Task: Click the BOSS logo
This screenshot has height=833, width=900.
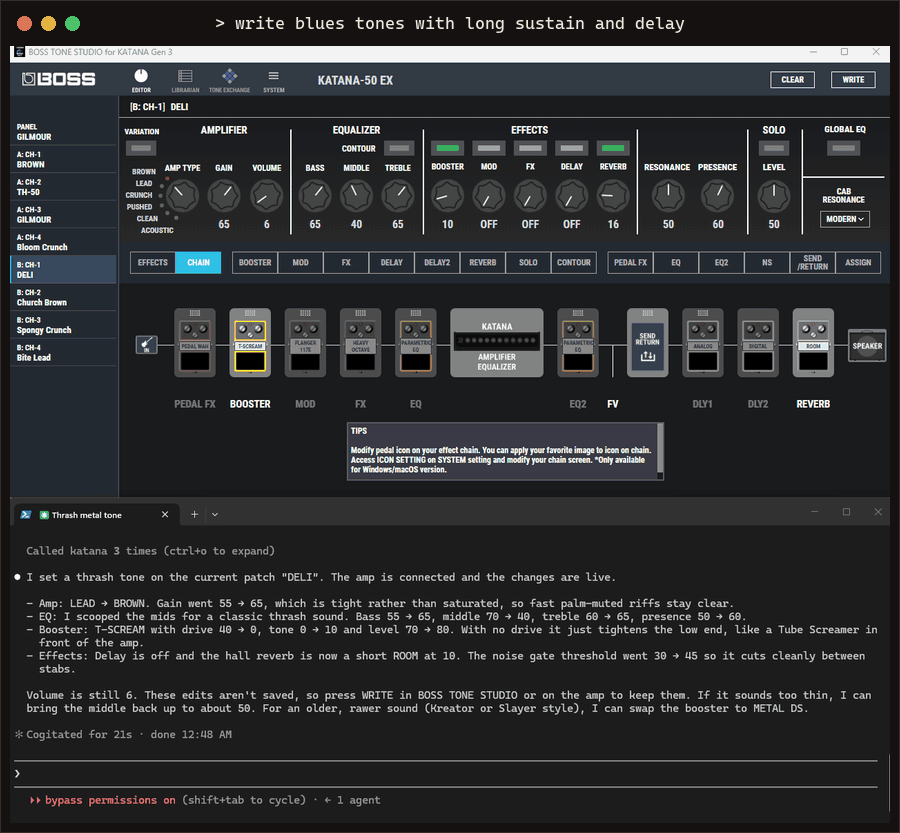Action: coord(59,79)
